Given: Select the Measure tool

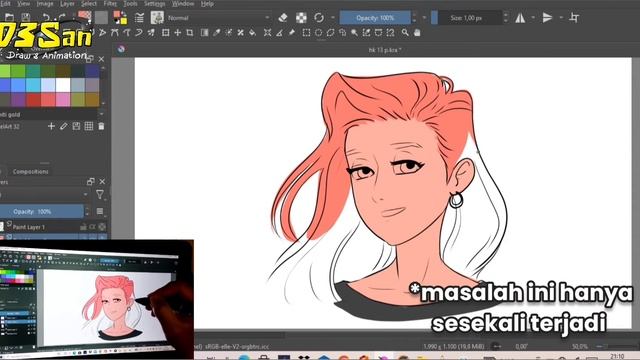Looking at the screenshot, I should coord(280,33).
